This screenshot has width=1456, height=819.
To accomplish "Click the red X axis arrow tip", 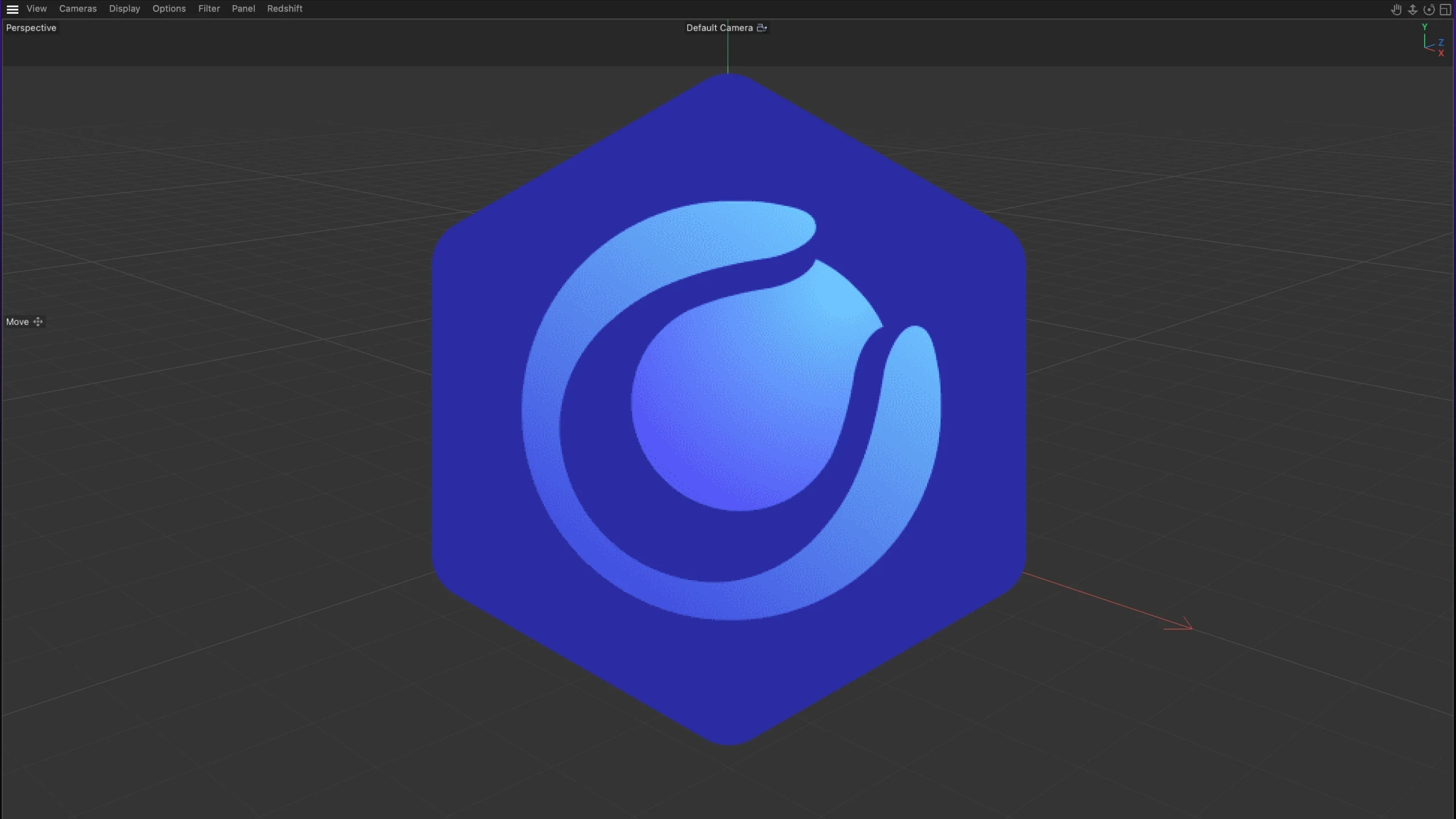I will click(x=1190, y=628).
